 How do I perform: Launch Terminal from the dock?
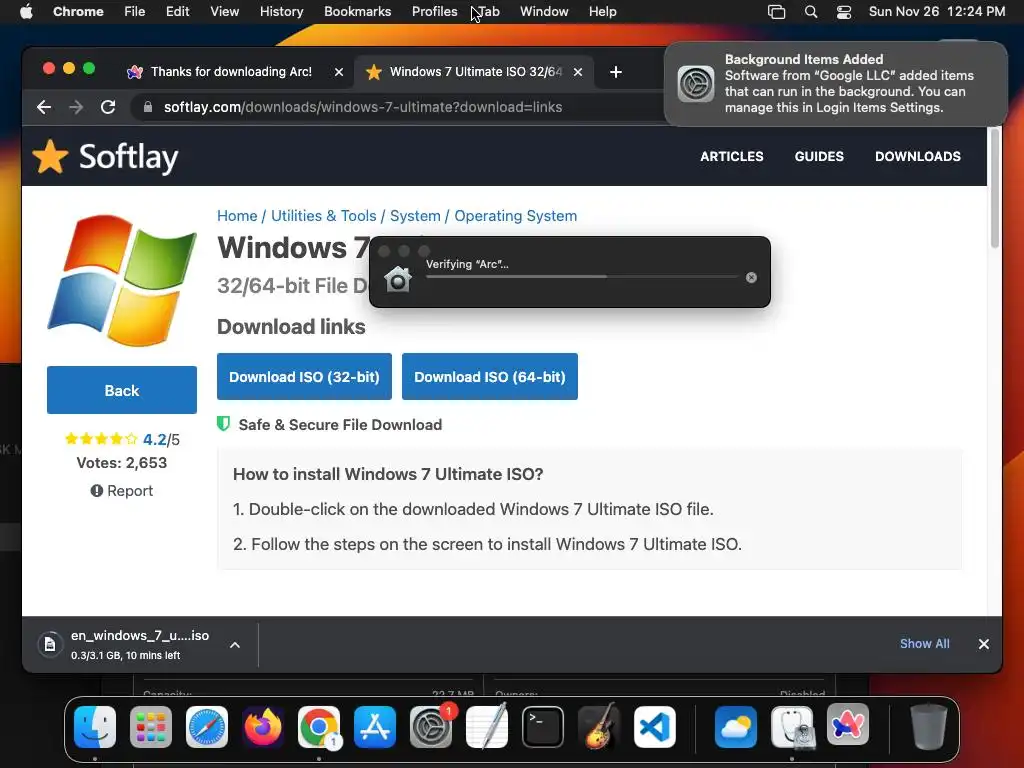point(543,727)
